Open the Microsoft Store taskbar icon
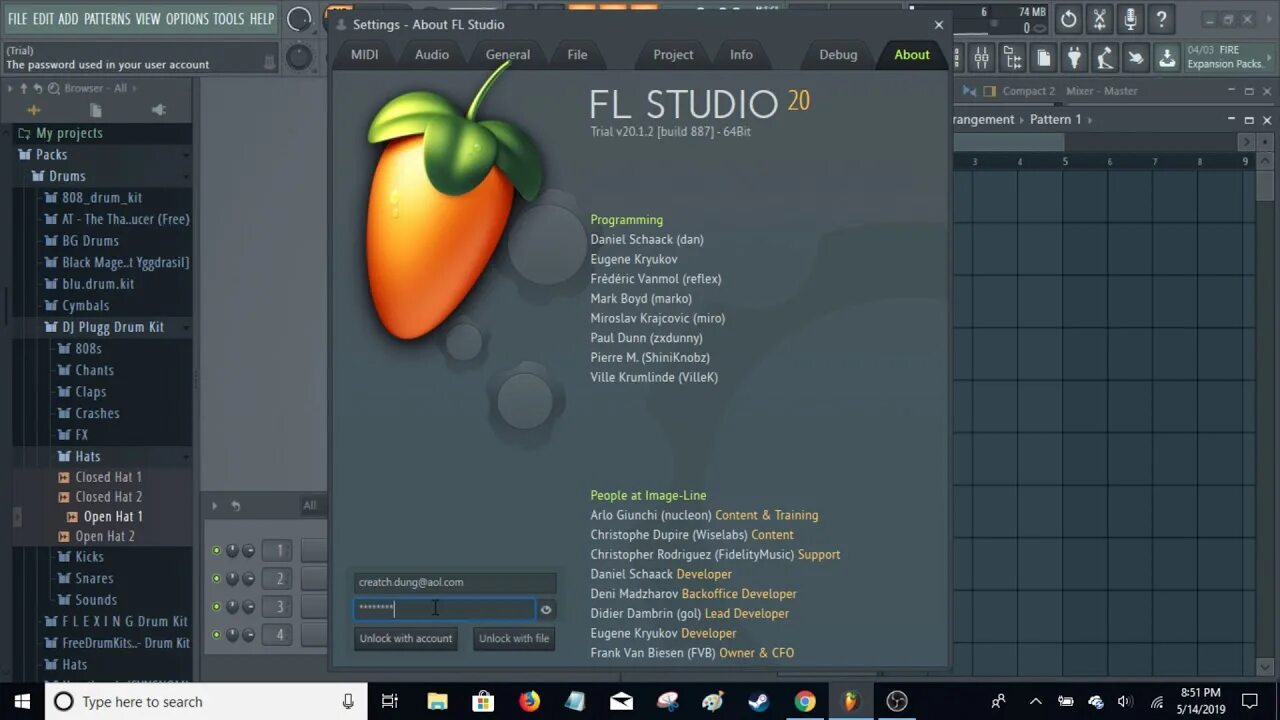The height and width of the screenshot is (720, 1280). click(483, 701)
